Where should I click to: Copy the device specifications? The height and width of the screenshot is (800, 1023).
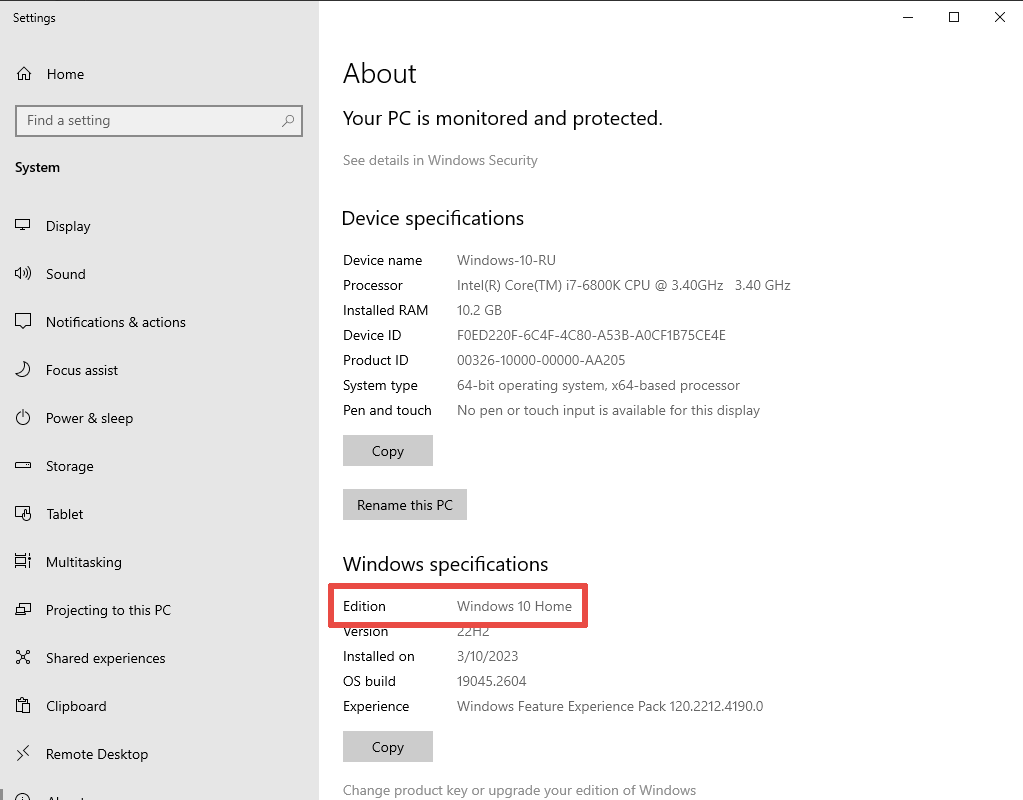[388, 451]
